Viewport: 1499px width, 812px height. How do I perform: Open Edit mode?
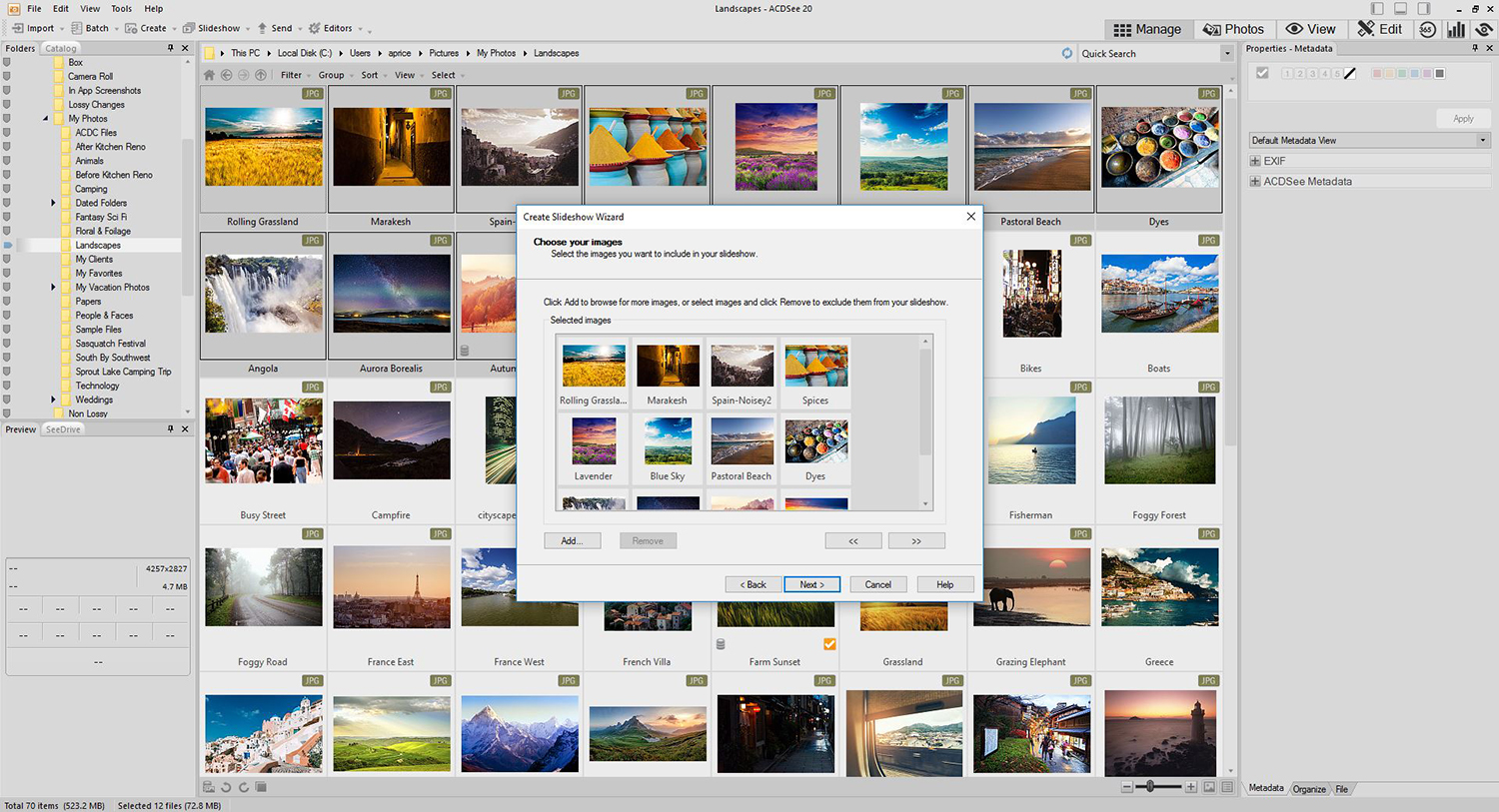pyautogui.click(x=1379, y=29)
